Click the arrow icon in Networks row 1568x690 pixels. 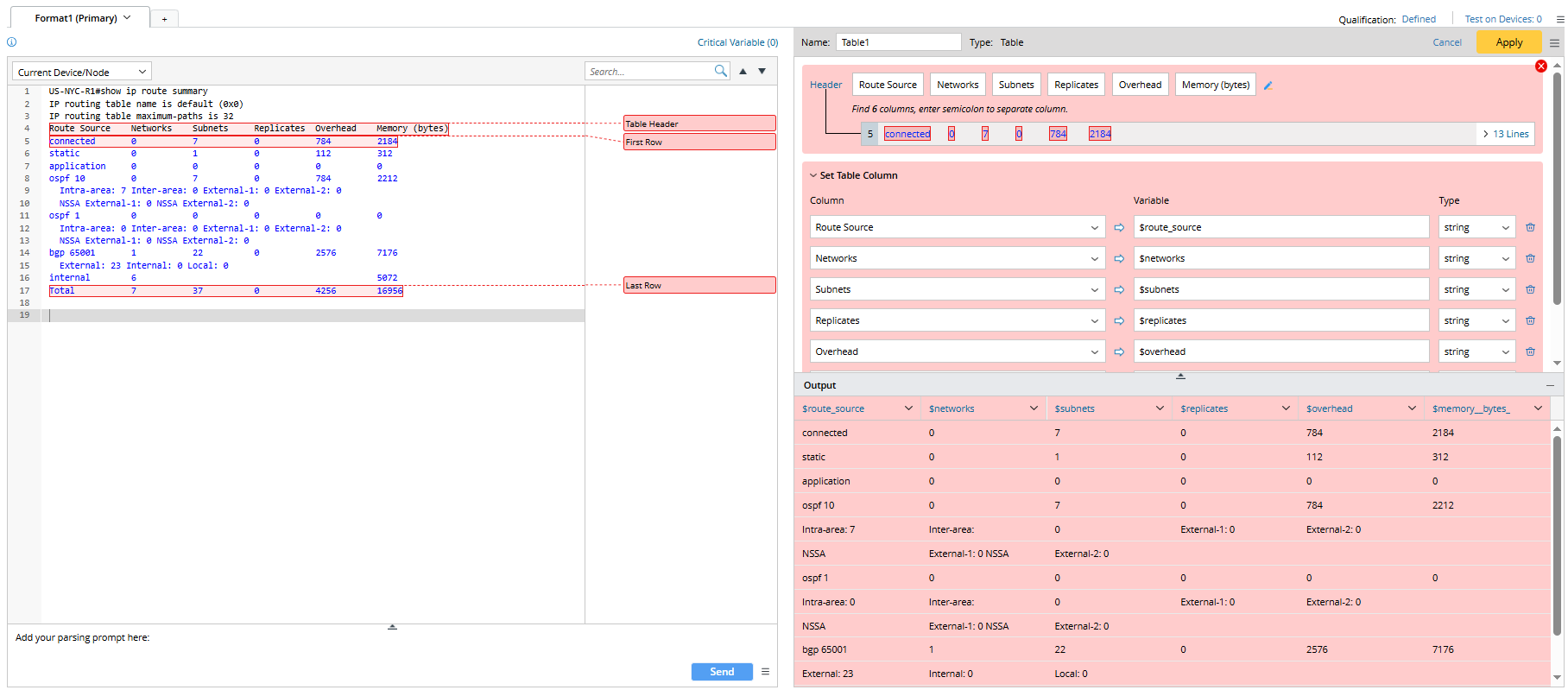coord(1120,258)
